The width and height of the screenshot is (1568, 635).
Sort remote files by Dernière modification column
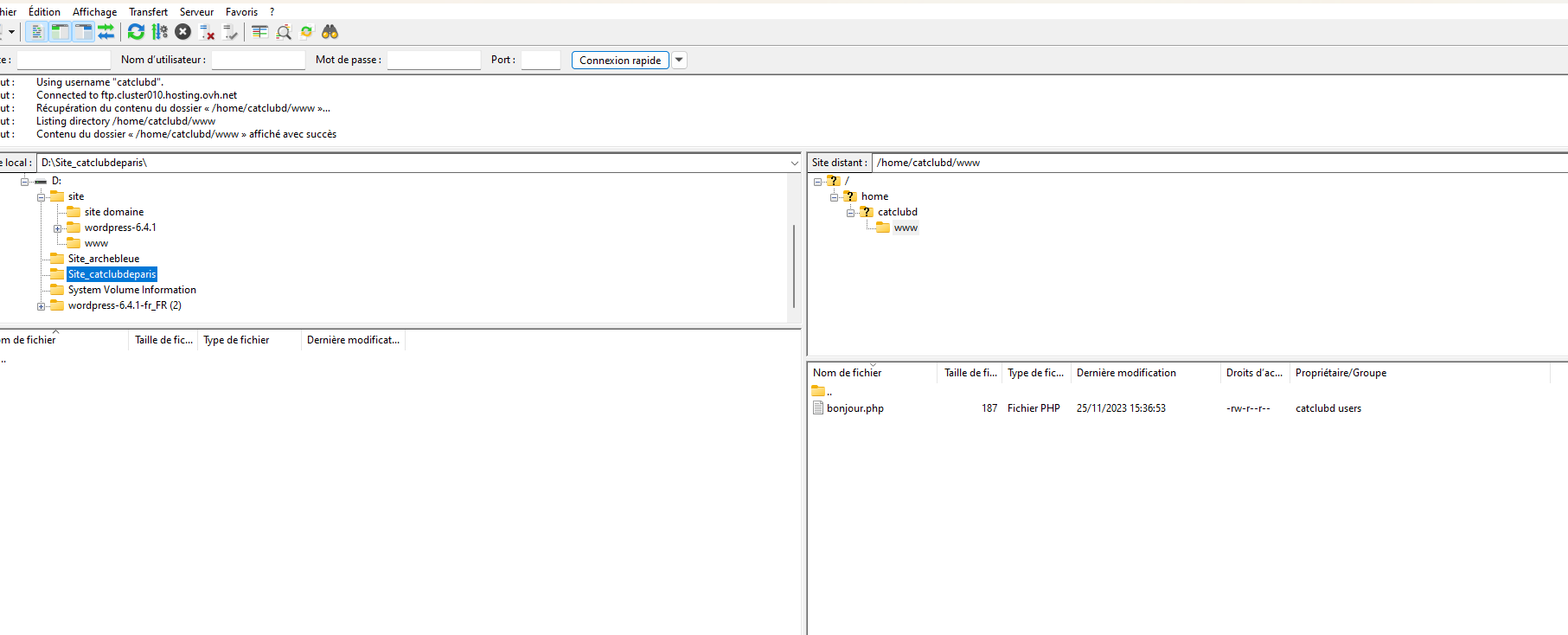click(x=1126, y=373)
